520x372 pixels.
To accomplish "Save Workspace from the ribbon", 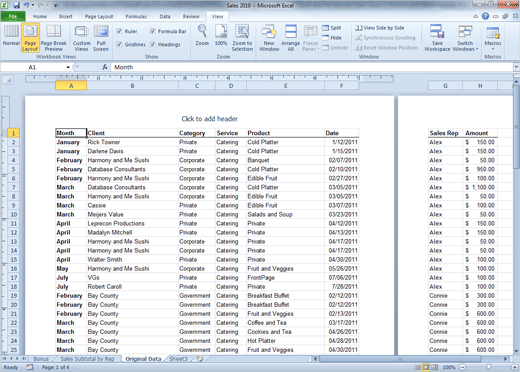I will [437, 38].
